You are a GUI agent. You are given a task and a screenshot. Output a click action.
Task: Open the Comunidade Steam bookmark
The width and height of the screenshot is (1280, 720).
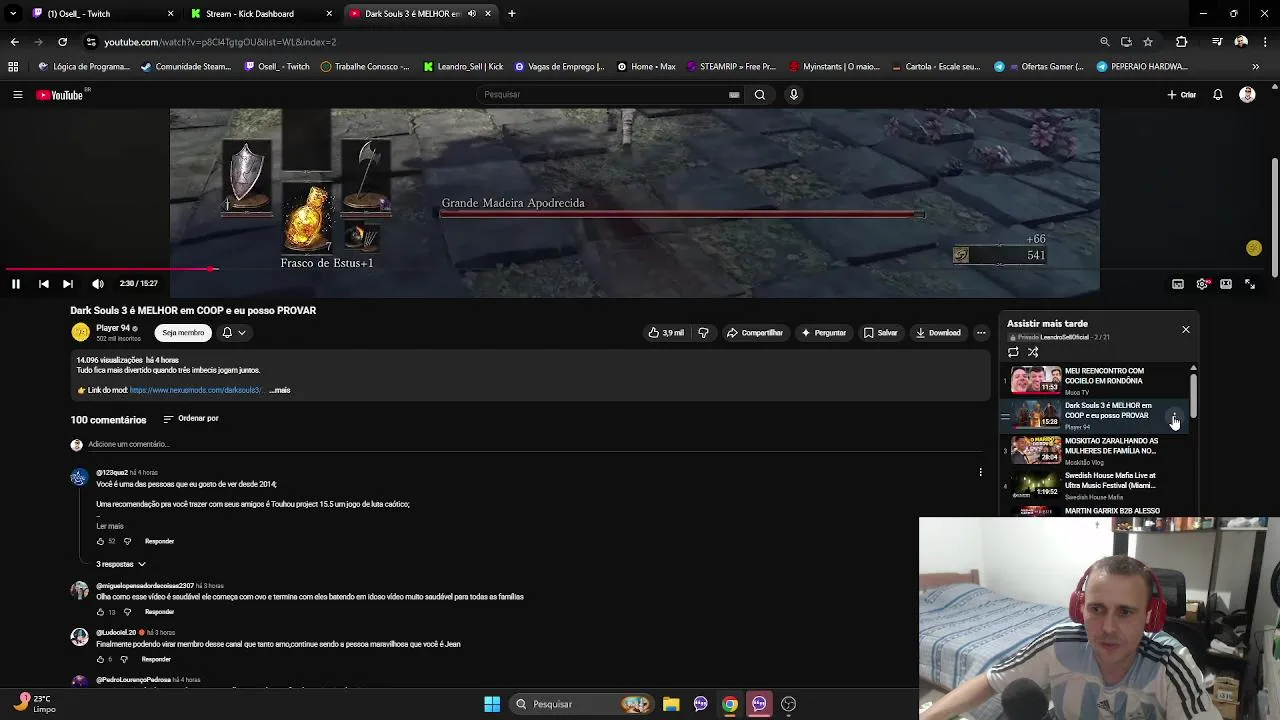click(186, 67)
